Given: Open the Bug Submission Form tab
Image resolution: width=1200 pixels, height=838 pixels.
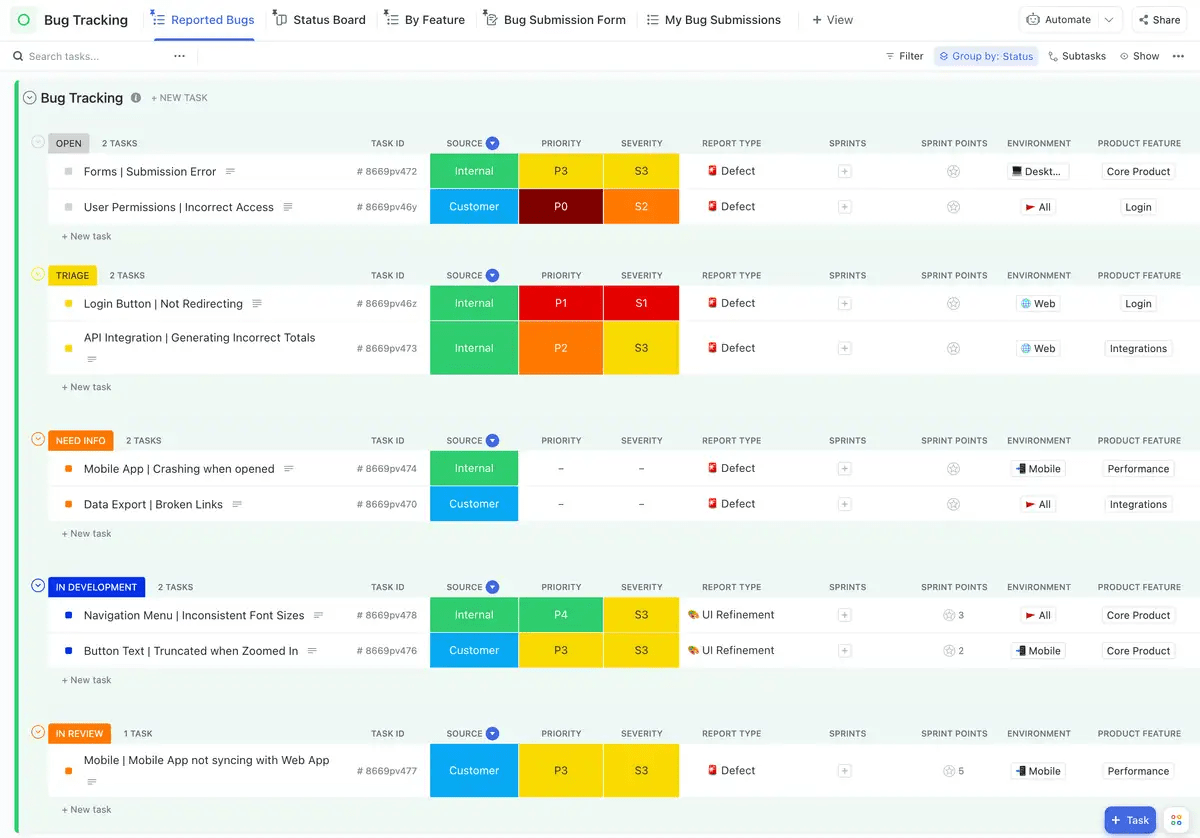Looking at the screenshot, I should 555,20.
